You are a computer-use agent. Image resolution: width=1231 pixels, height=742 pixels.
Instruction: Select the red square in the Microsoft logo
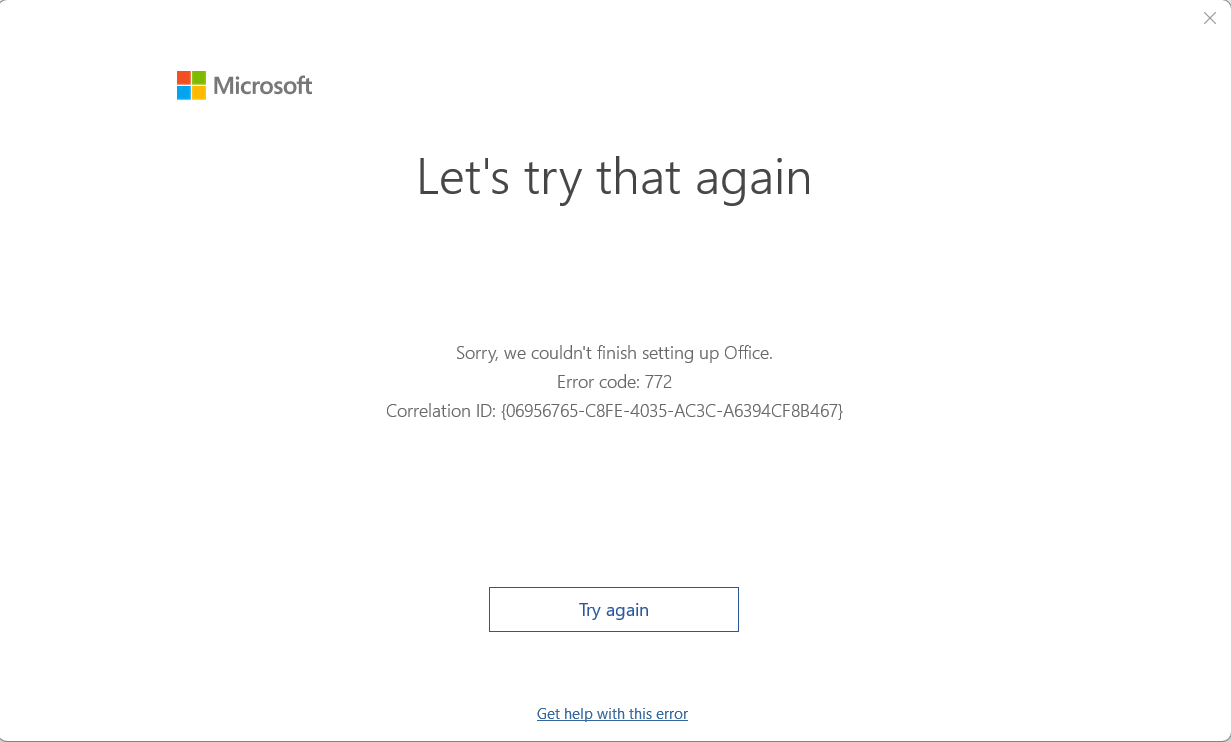coord(184,78)
